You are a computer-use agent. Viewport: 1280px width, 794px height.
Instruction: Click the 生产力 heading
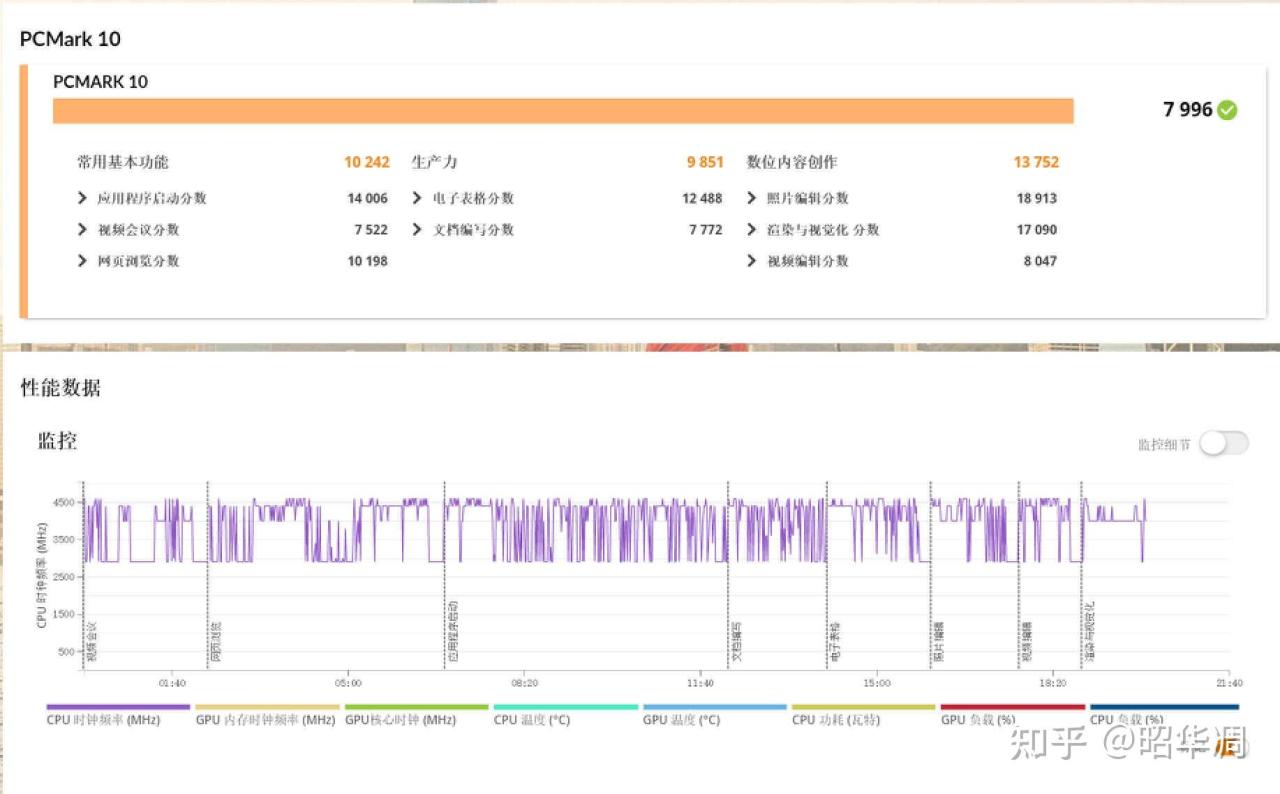434,162
